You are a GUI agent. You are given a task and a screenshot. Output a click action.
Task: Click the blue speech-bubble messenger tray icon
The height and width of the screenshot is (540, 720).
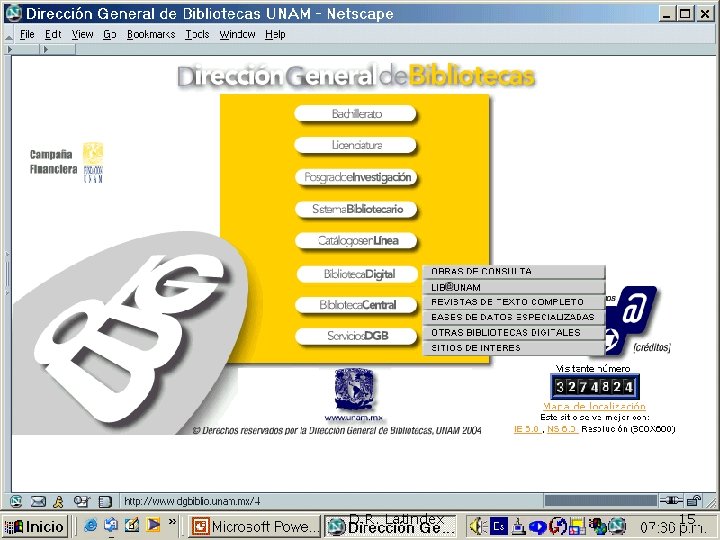(x=538, y=527)
